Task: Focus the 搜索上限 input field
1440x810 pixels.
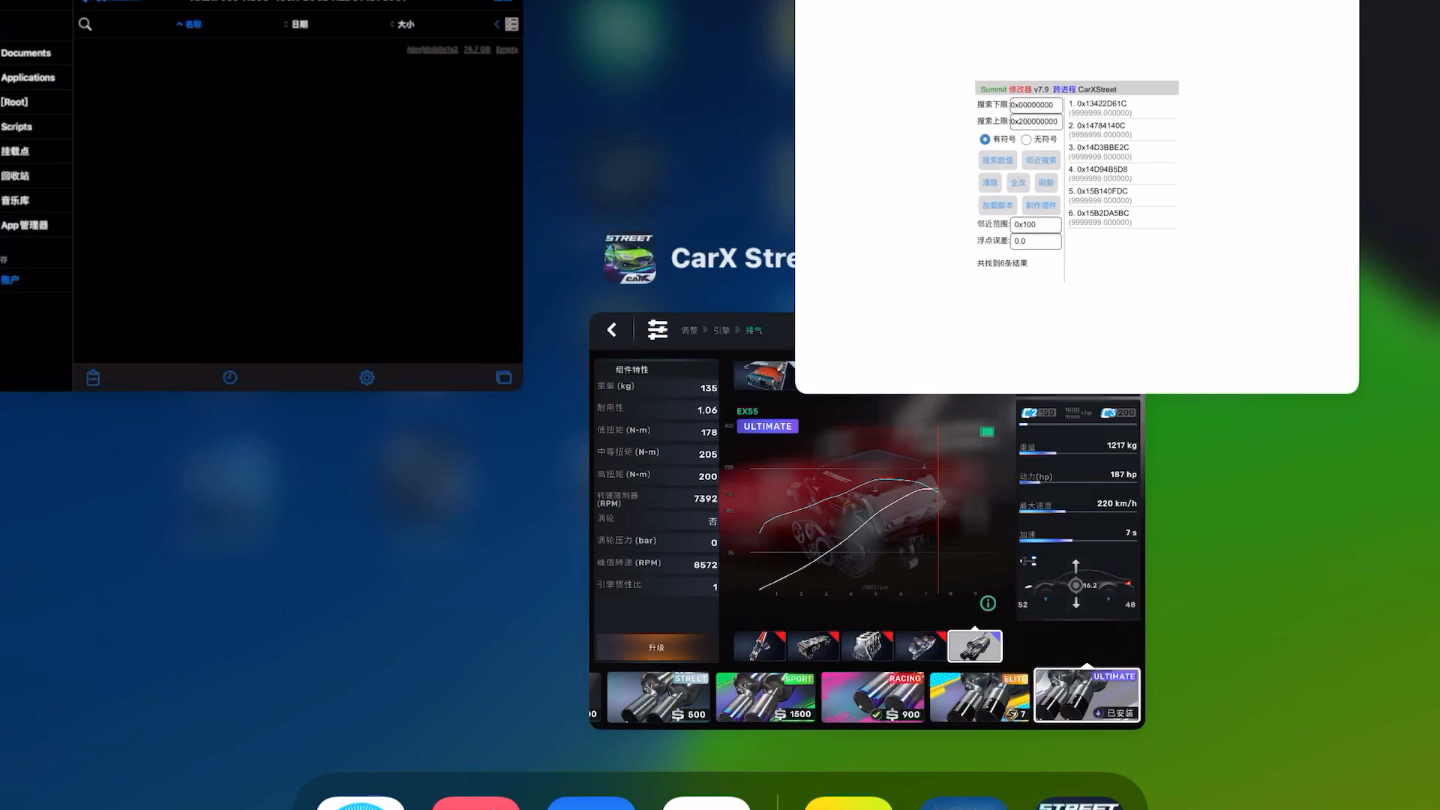Action: [1036, 122]
